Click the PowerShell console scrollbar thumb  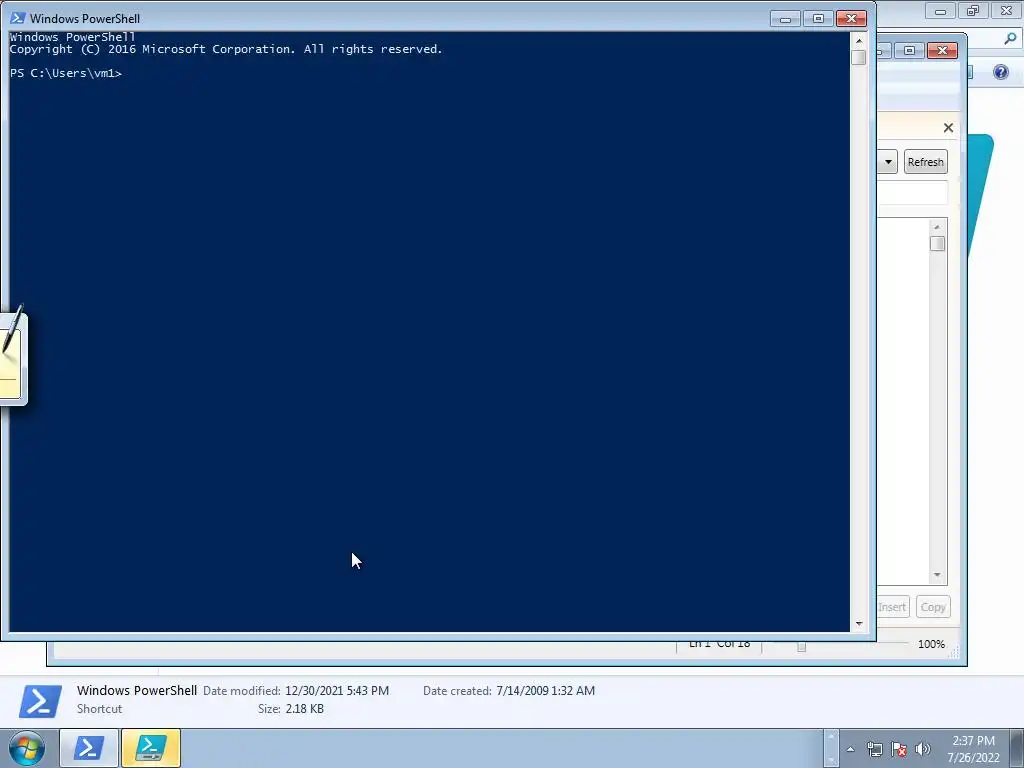point(859,57)
